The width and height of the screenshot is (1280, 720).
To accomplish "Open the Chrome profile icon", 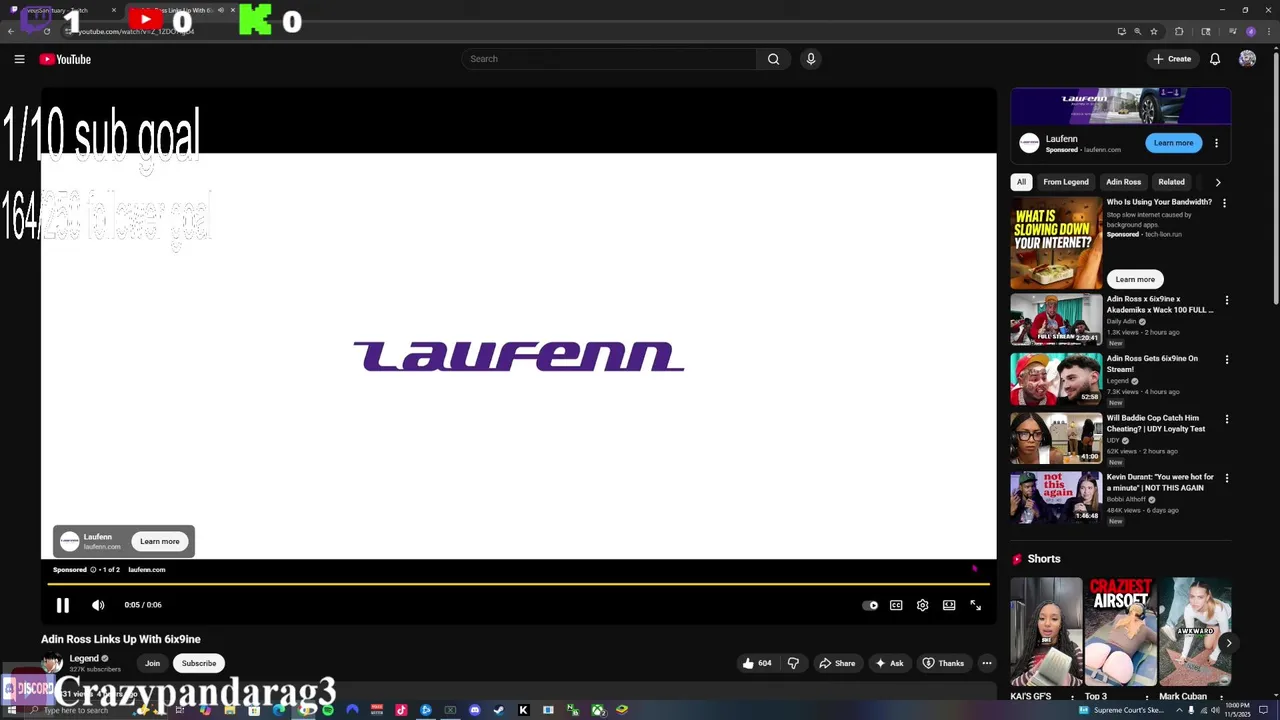I will click(x=1250, y=31).
